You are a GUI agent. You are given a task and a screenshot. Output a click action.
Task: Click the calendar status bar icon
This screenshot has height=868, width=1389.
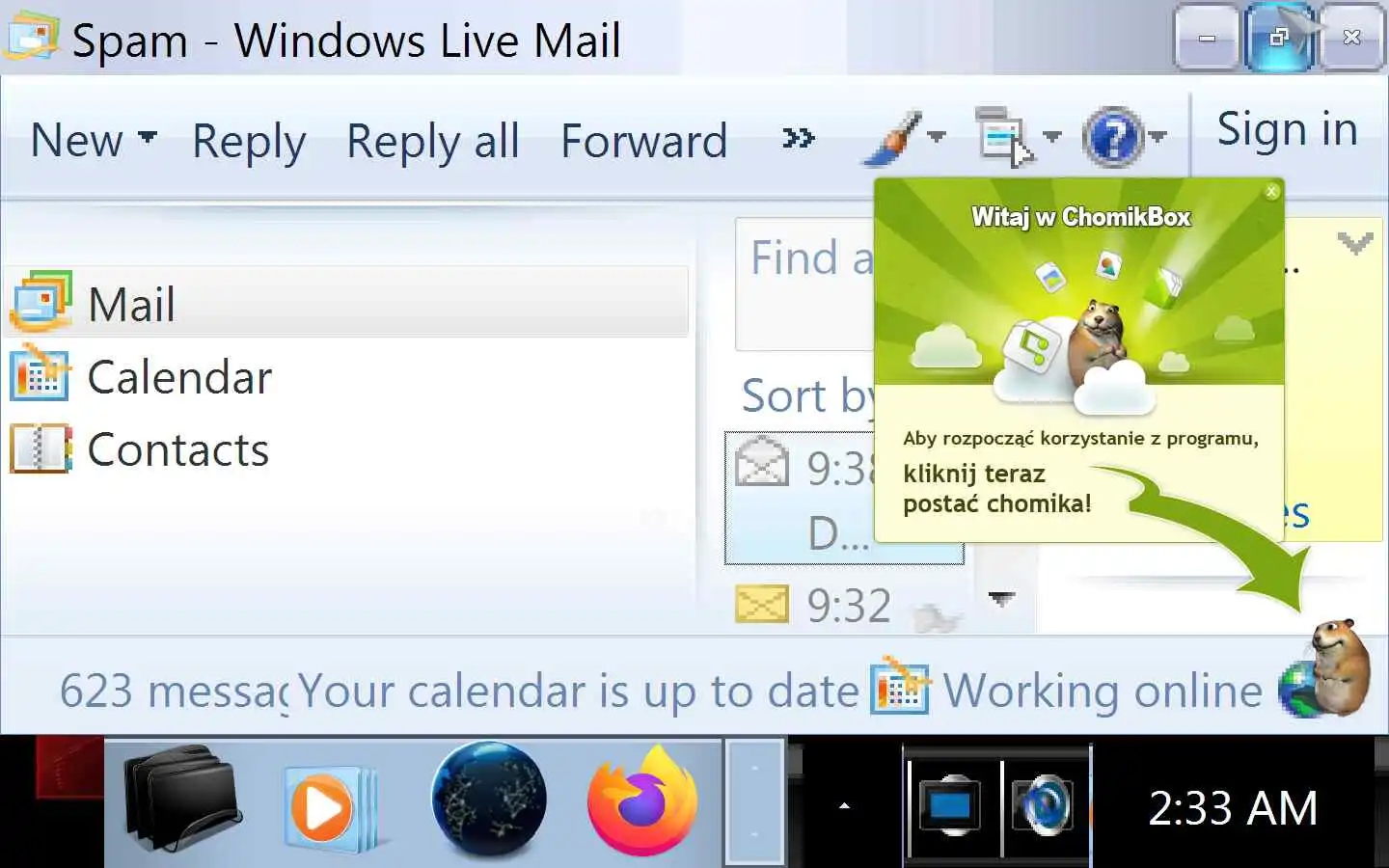(x=899, y=689)
